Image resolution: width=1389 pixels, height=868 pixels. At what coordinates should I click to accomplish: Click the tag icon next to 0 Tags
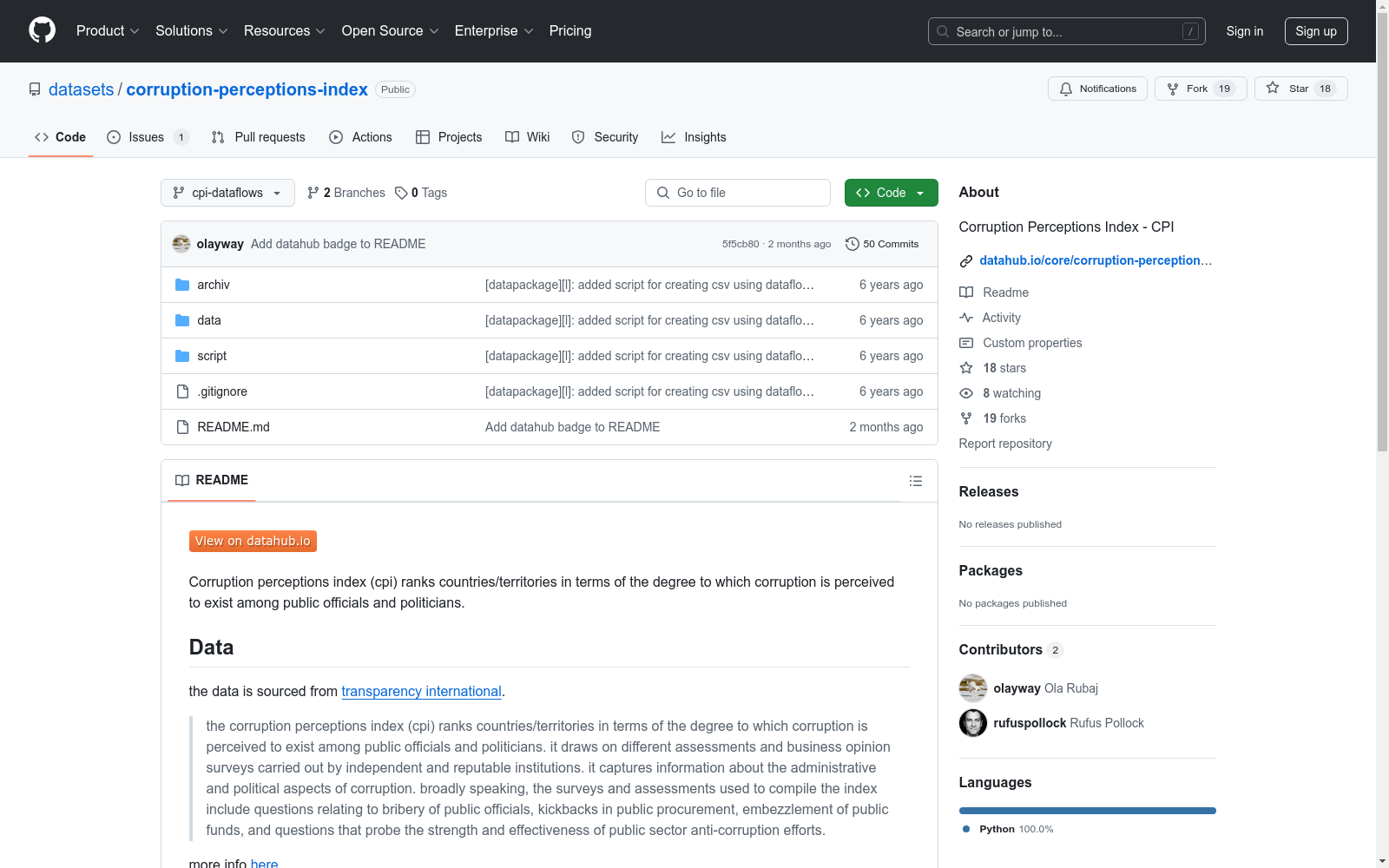[x=401, y=193]
